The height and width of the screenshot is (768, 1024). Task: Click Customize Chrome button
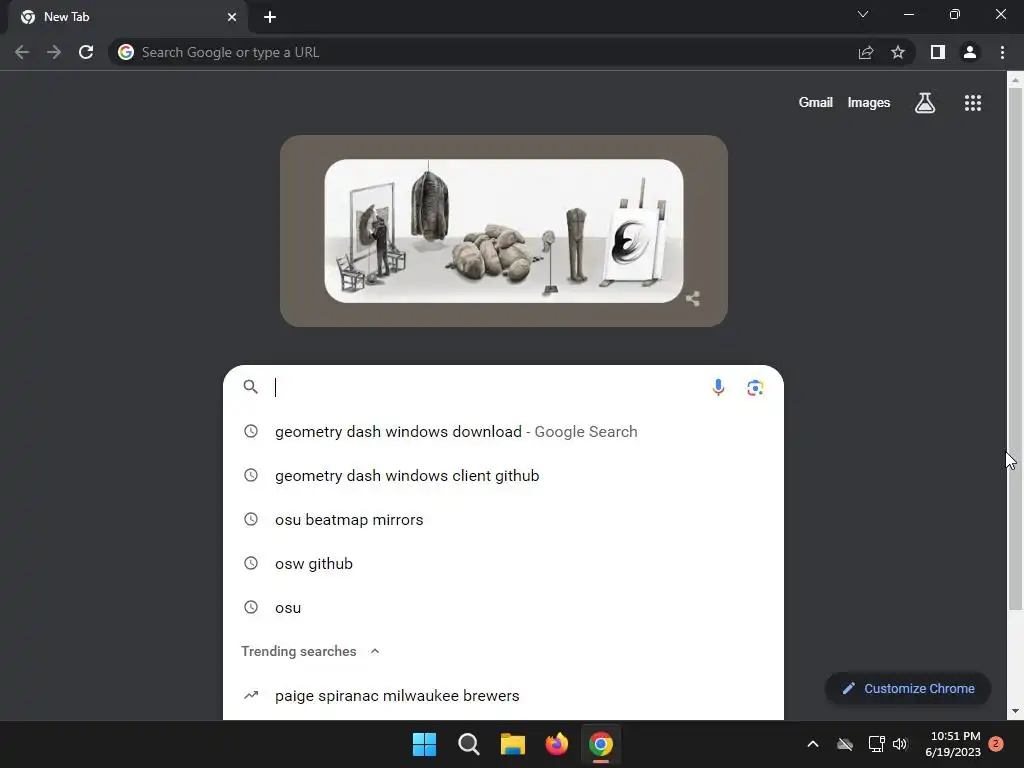pyautogui.click(x=908, y=688)
